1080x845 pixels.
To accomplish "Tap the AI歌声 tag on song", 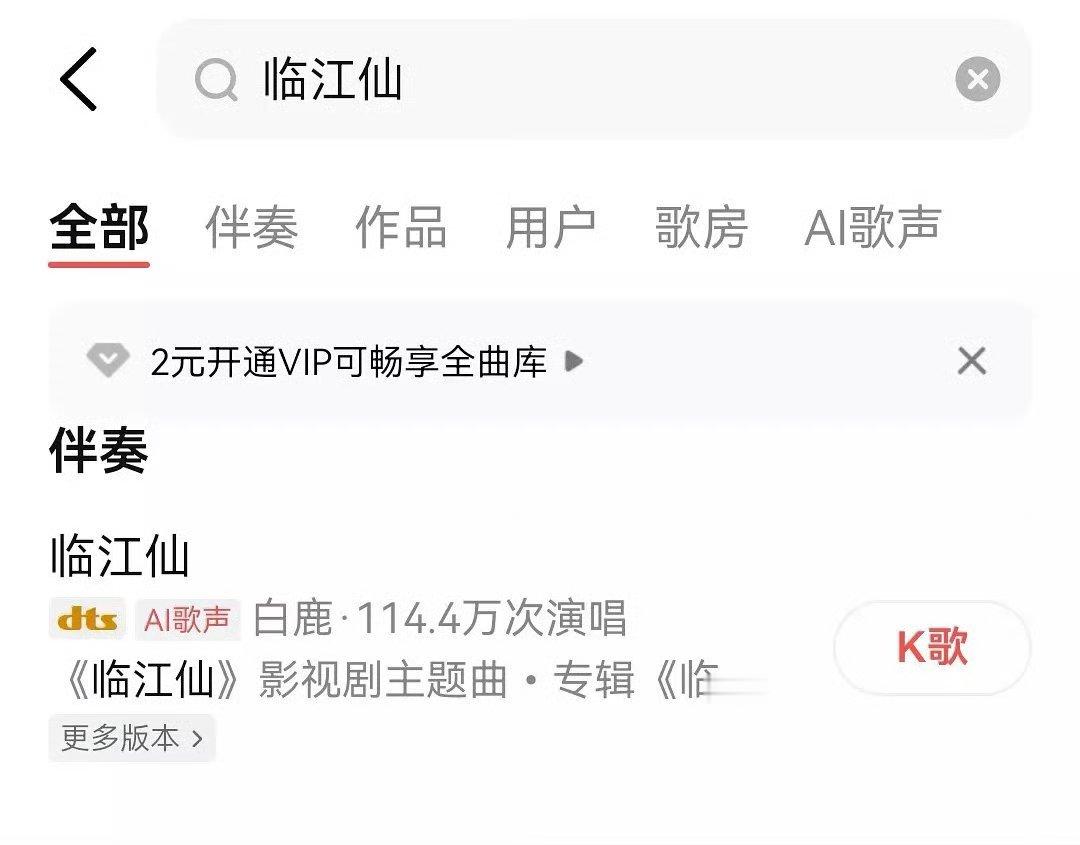I will click(187, 619).
